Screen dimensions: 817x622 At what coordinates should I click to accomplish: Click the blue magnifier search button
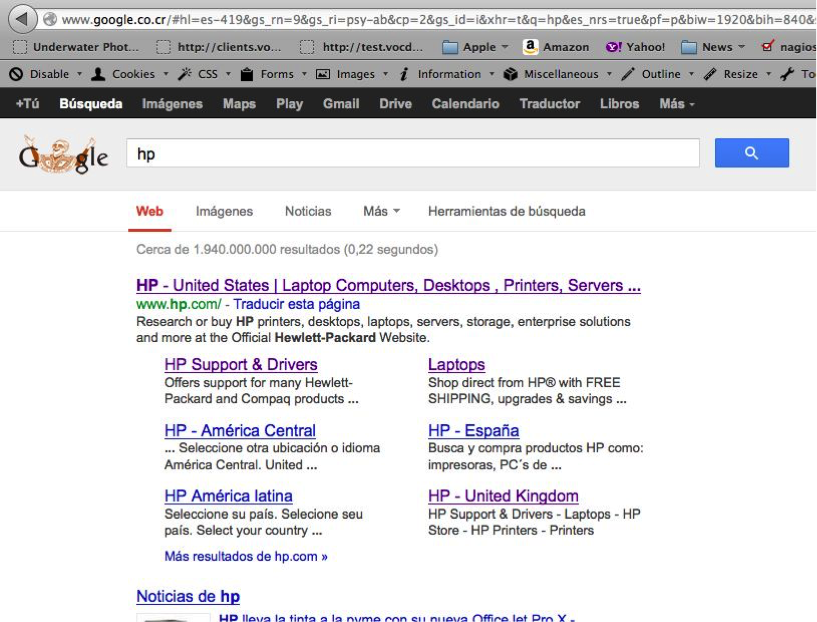[751, 153]
